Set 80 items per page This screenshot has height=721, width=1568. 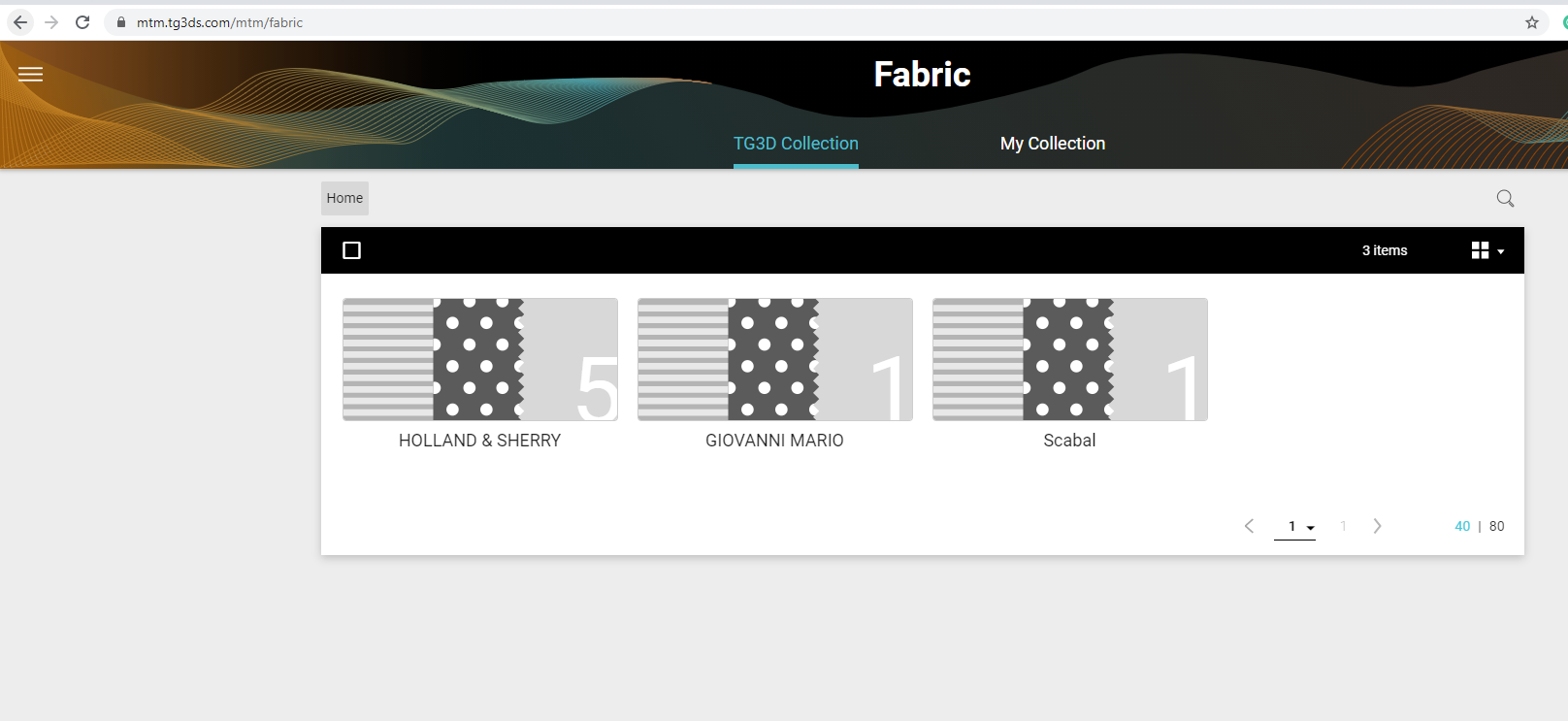click(x=1497, y=526)
